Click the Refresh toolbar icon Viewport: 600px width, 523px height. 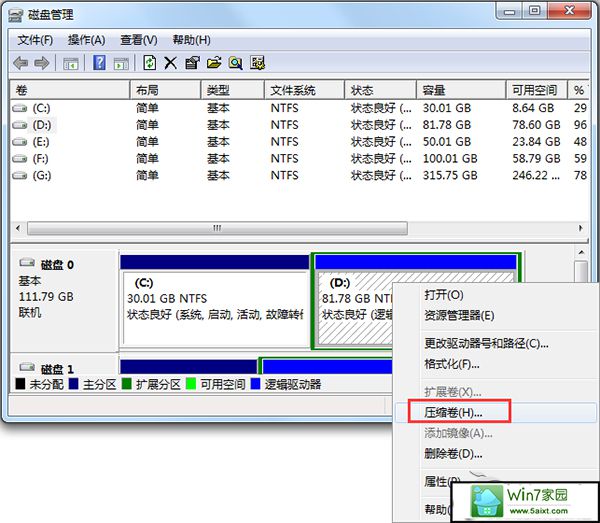(149, 62)
